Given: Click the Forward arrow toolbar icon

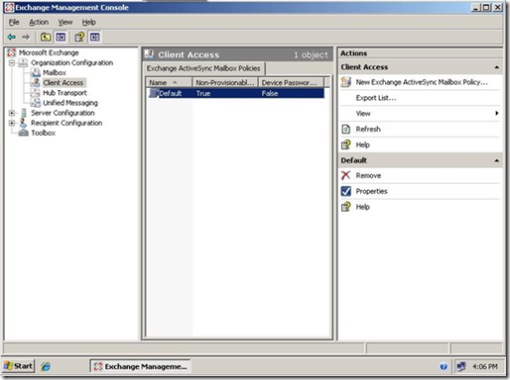Looking at the screenshot, I should 26,37.
